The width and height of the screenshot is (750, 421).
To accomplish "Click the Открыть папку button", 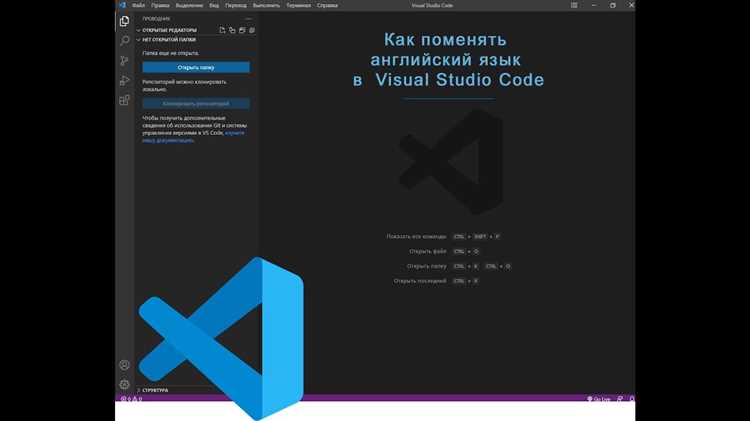I will [x=196, y=67].
